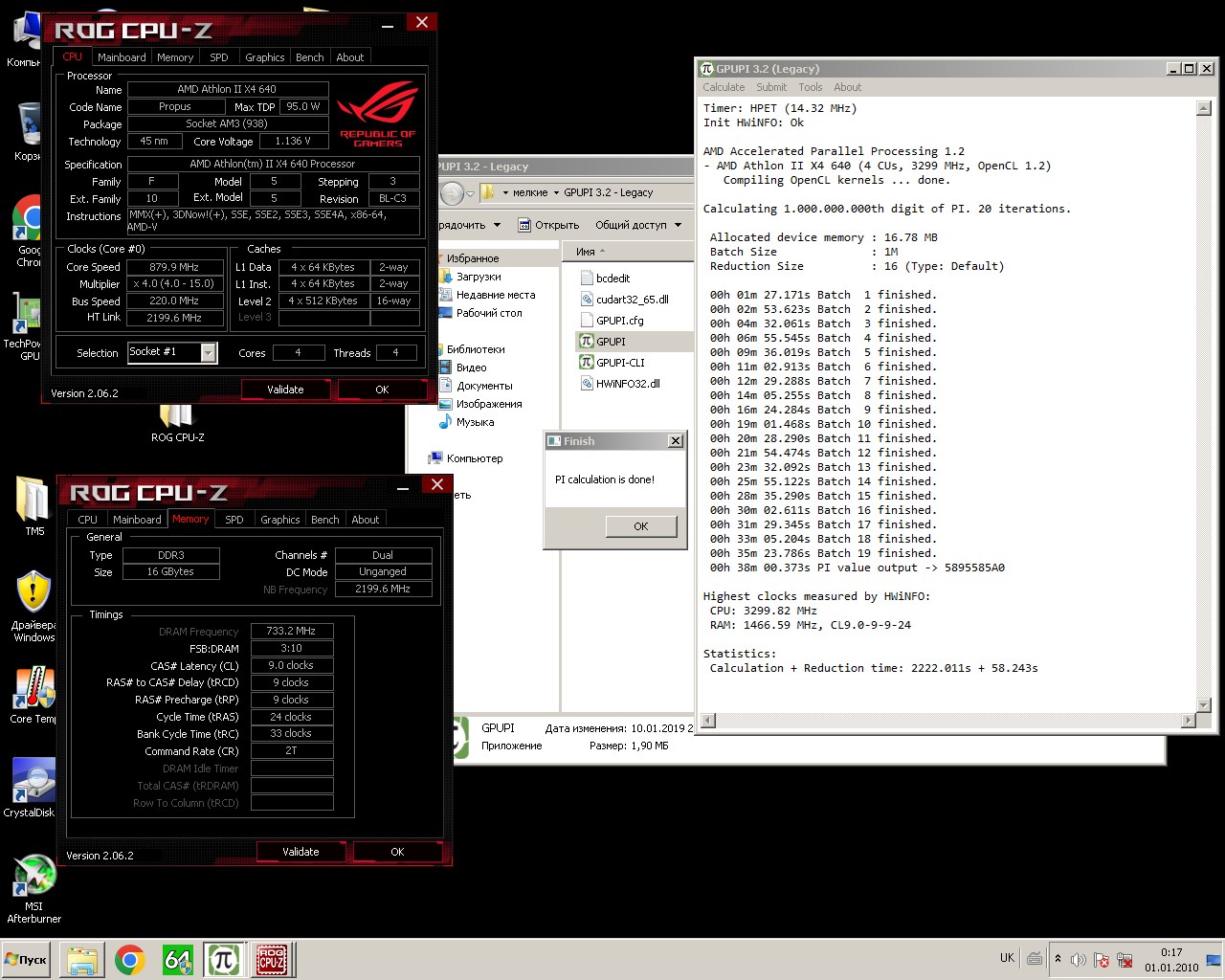This screenshot has width=1225, height=980.
Task: Select the HWiNFO32.dll file
Action: coord(619,384)
